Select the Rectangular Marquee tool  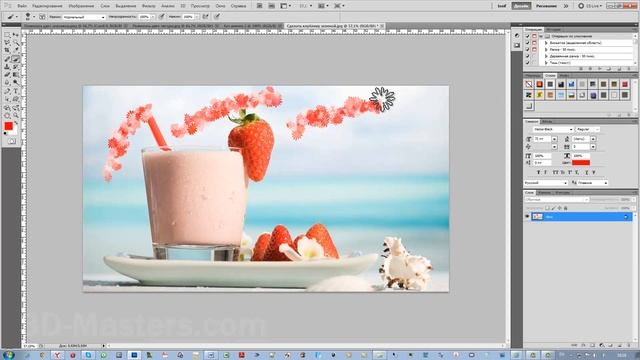pyautogui.click(x=7, y=35)
